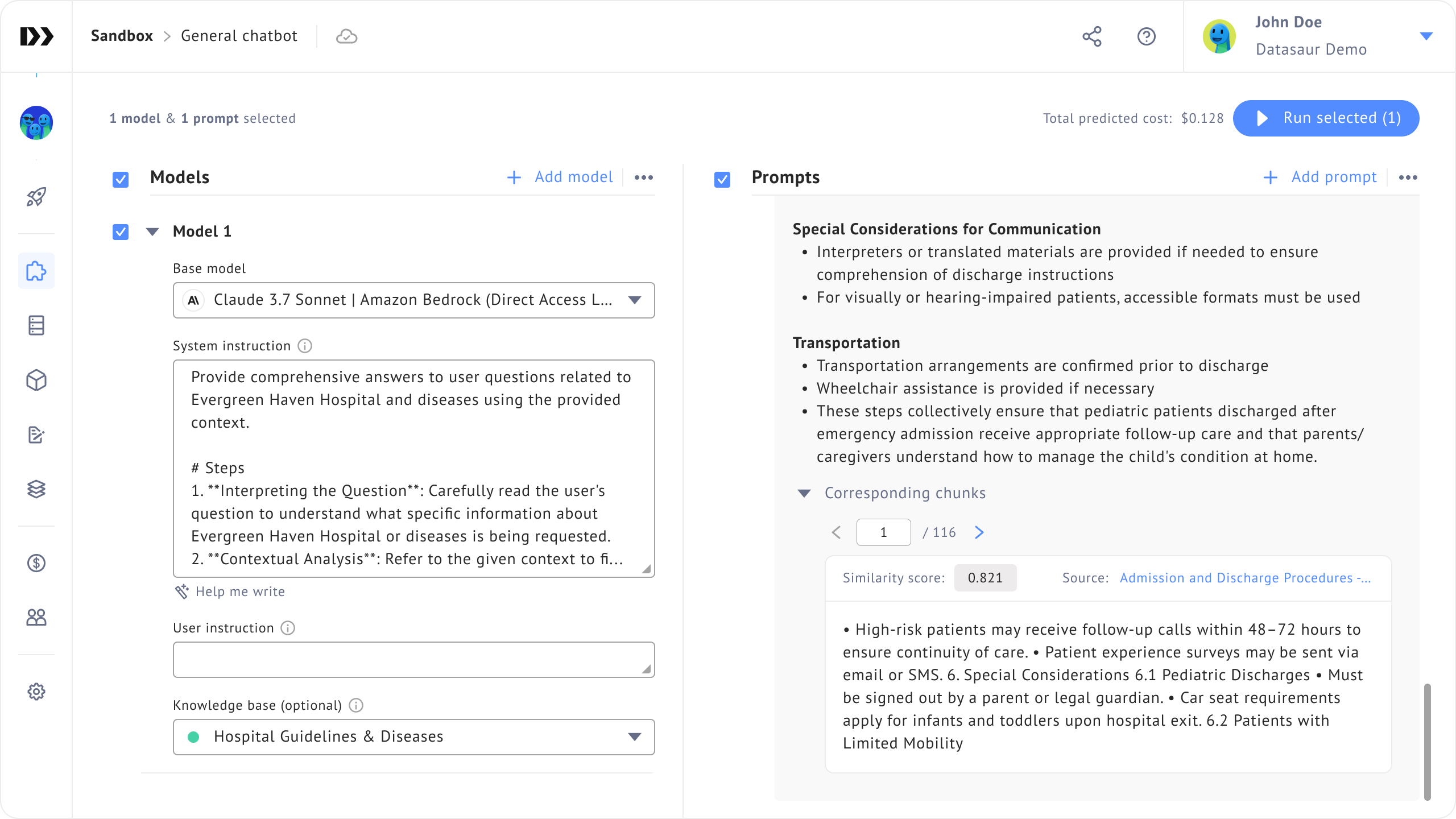Open the help question mark icon
This screenshot has width=1456, height=819.
coord(1146,36)
